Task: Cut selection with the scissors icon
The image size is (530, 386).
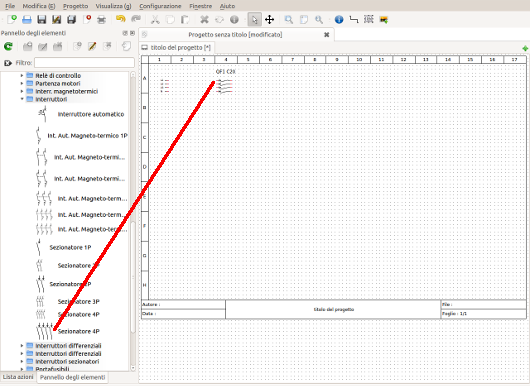Action: 155,20
